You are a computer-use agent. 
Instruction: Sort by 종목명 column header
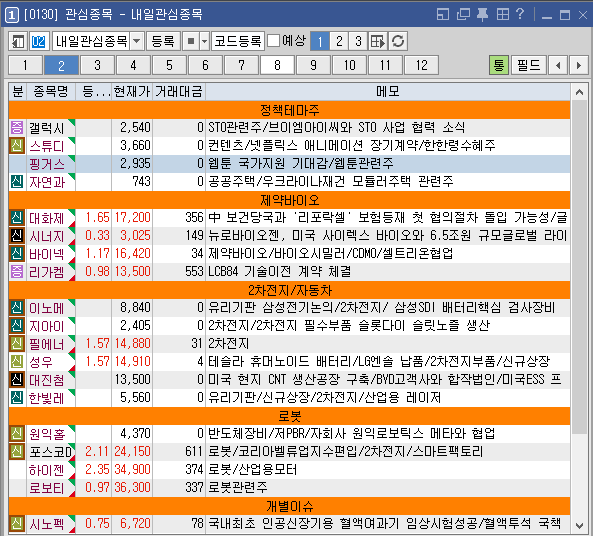coord(51,92)
